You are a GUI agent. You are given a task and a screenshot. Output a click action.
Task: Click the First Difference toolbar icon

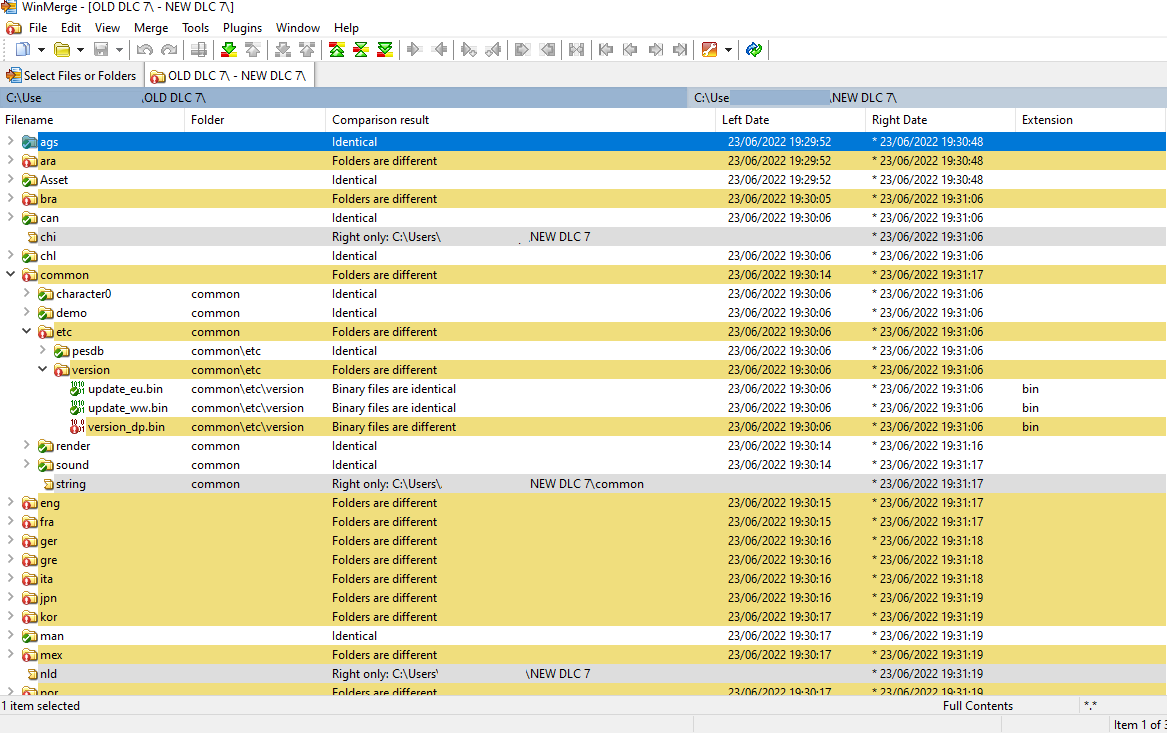[x=336, y=50]
